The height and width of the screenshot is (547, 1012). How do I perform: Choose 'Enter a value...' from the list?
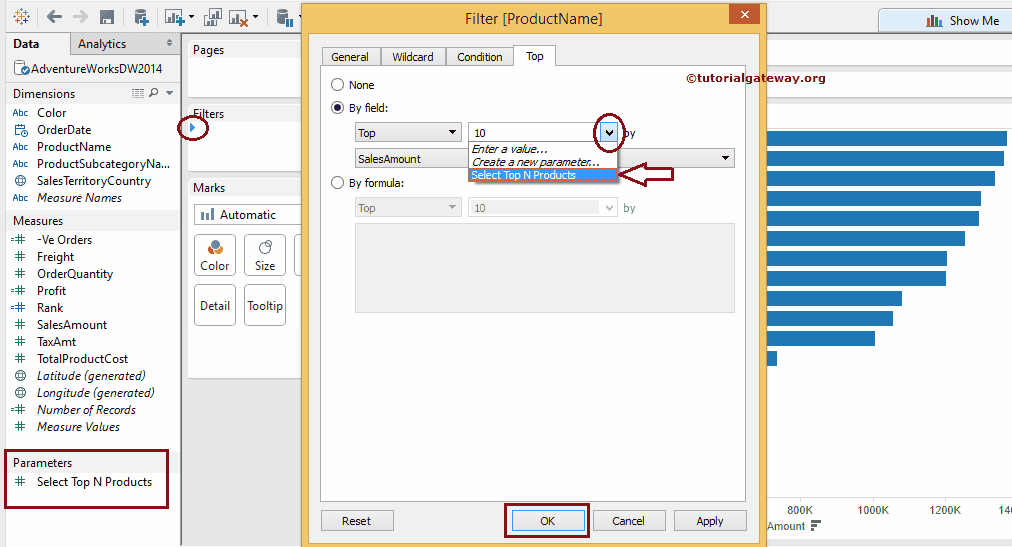click(x=542, y=149)
